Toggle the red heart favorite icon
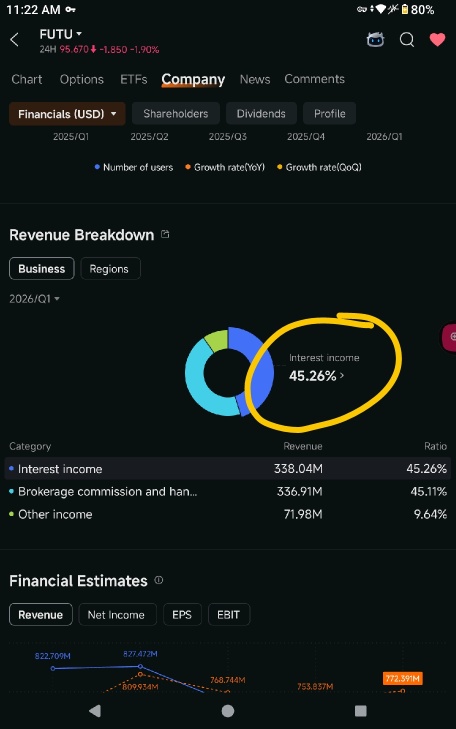Viewport: 456px width, 729px height. 437,40
